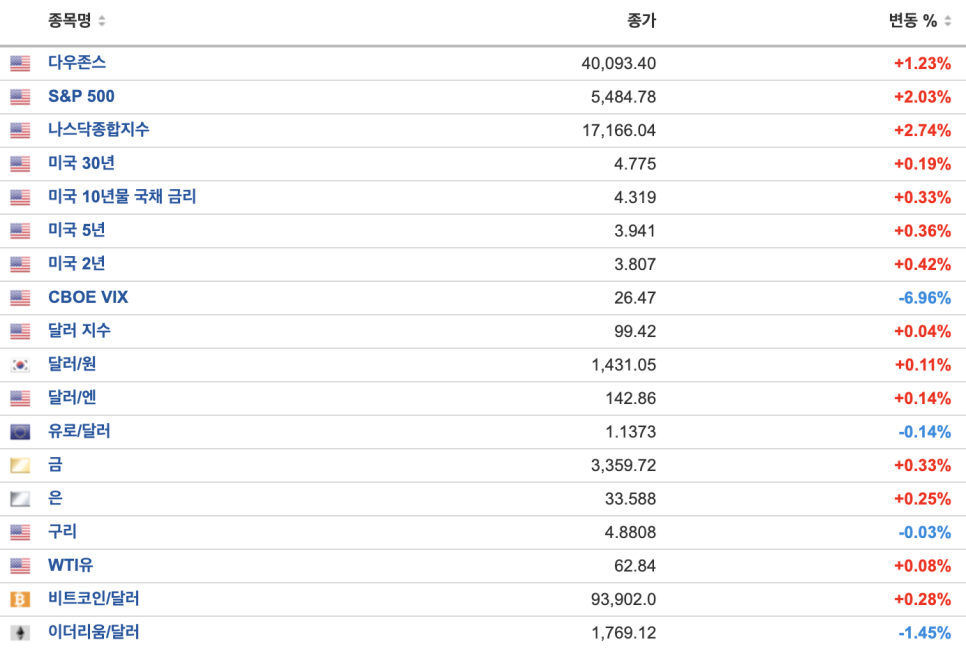Click the gold bar icon beside 금
Screen dimensions: 966x649
point(20,465)
